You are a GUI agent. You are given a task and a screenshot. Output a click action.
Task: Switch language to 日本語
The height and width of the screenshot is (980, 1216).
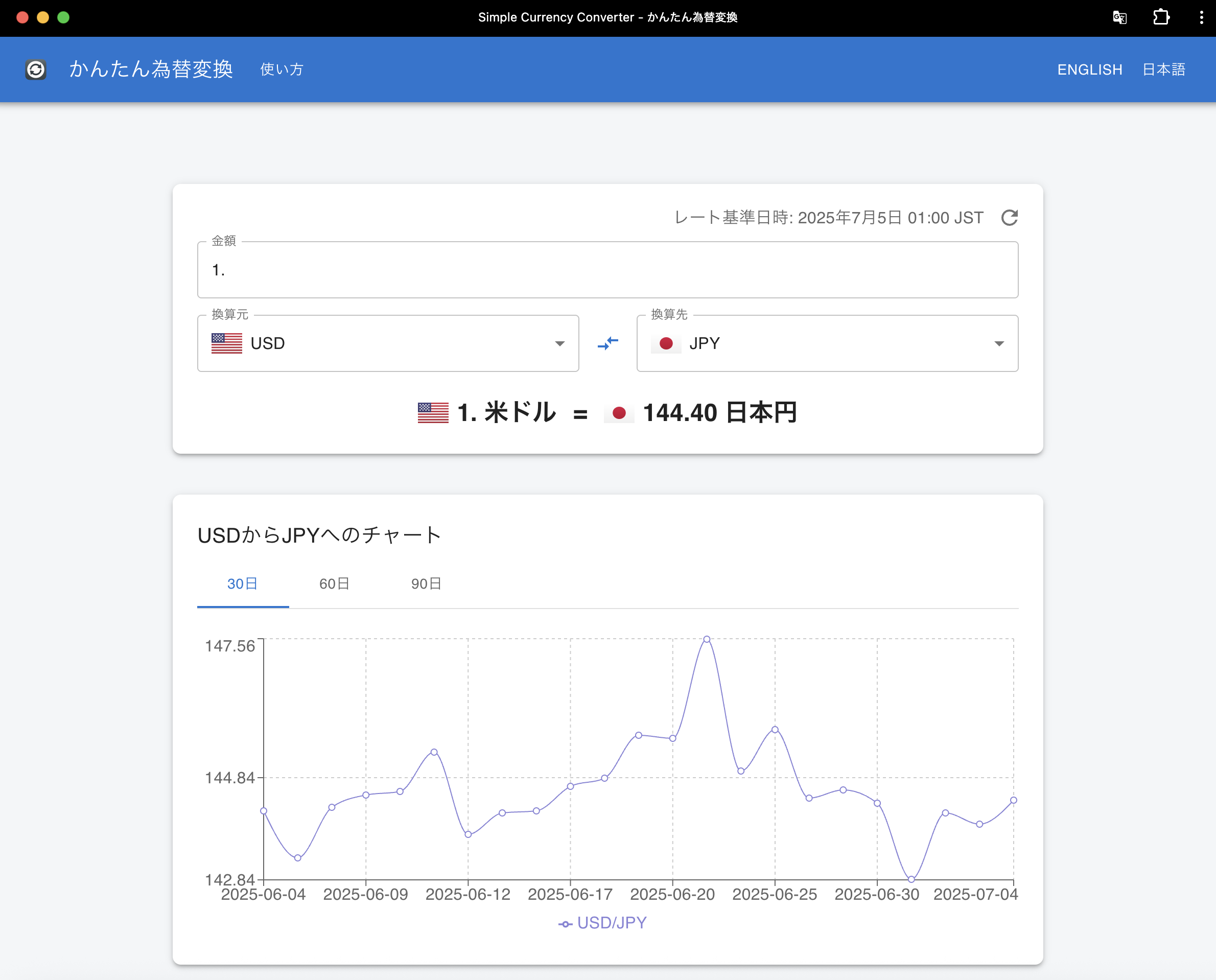1163,69
